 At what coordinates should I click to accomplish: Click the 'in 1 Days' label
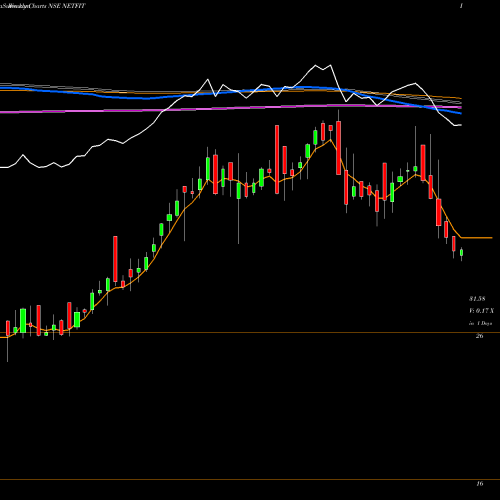tap(480, 323)
